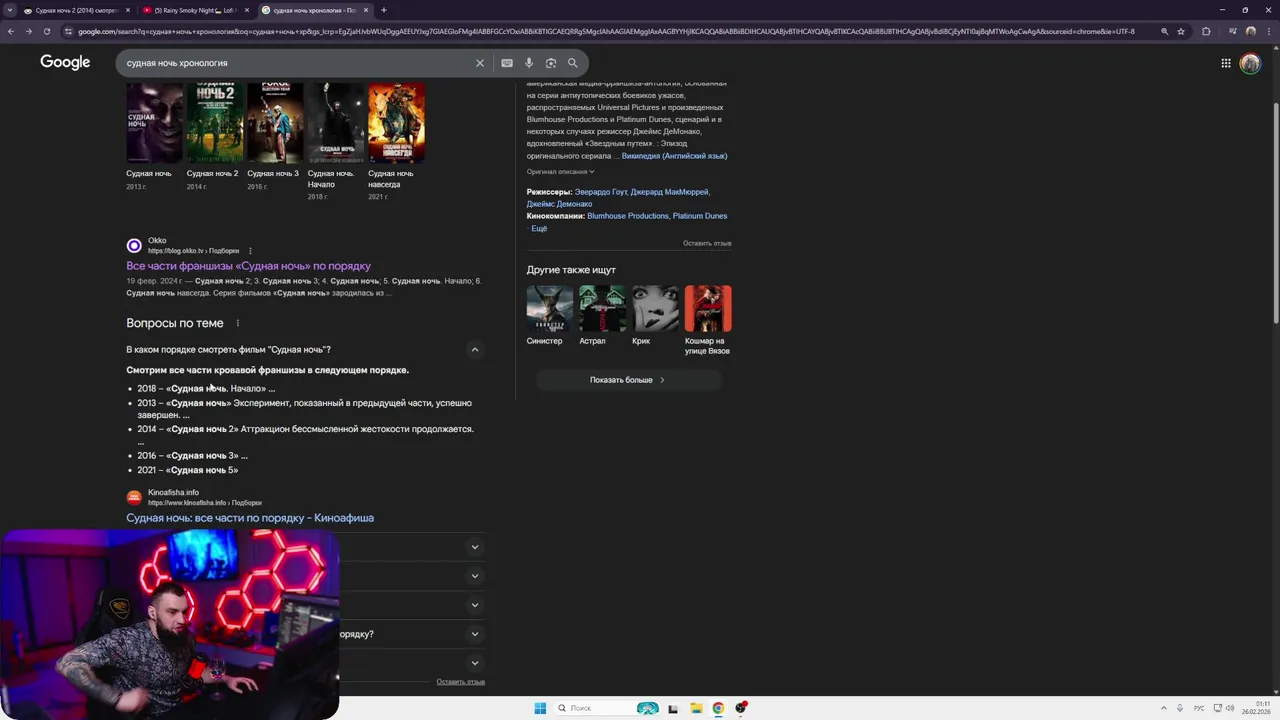Open the on-screen keyboard input tool

[x=507, y=63]
